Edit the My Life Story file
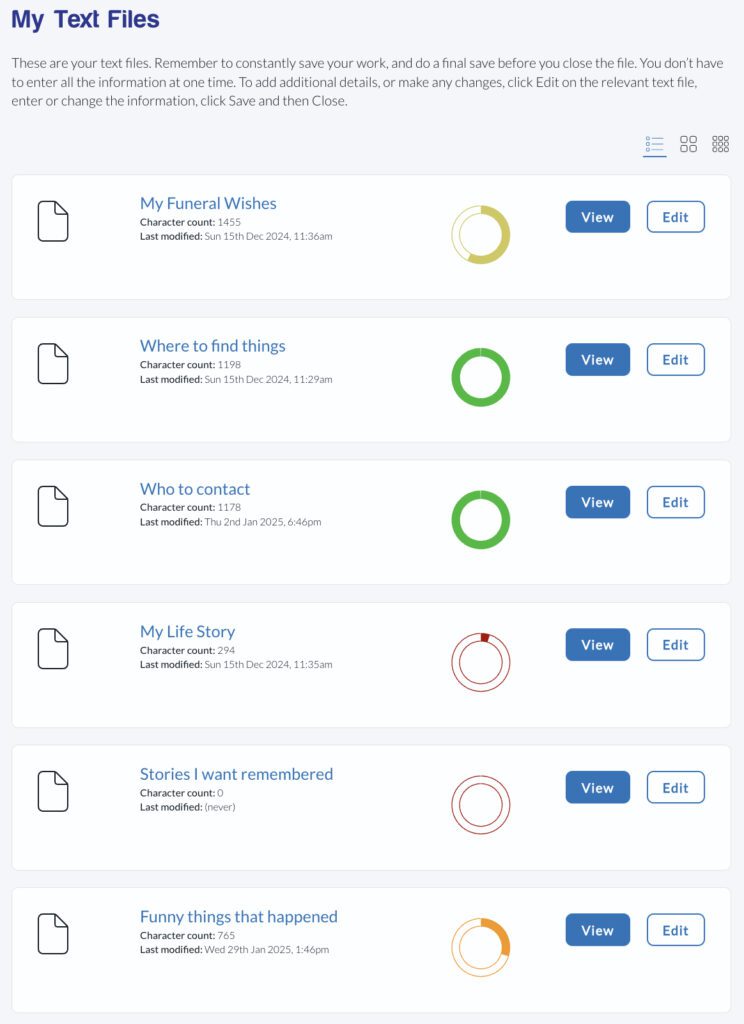744x1024 pixels. tap(675, 645)
